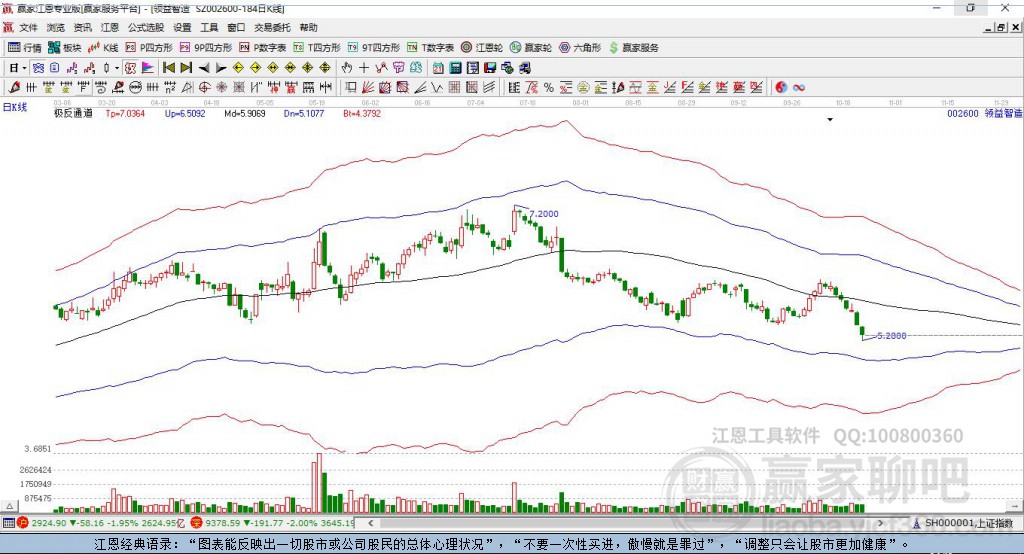Click the volume pane collapse triangle
Image resolution: width=1024 pixels, height=554 pixels.
click(x=10, y=506)
